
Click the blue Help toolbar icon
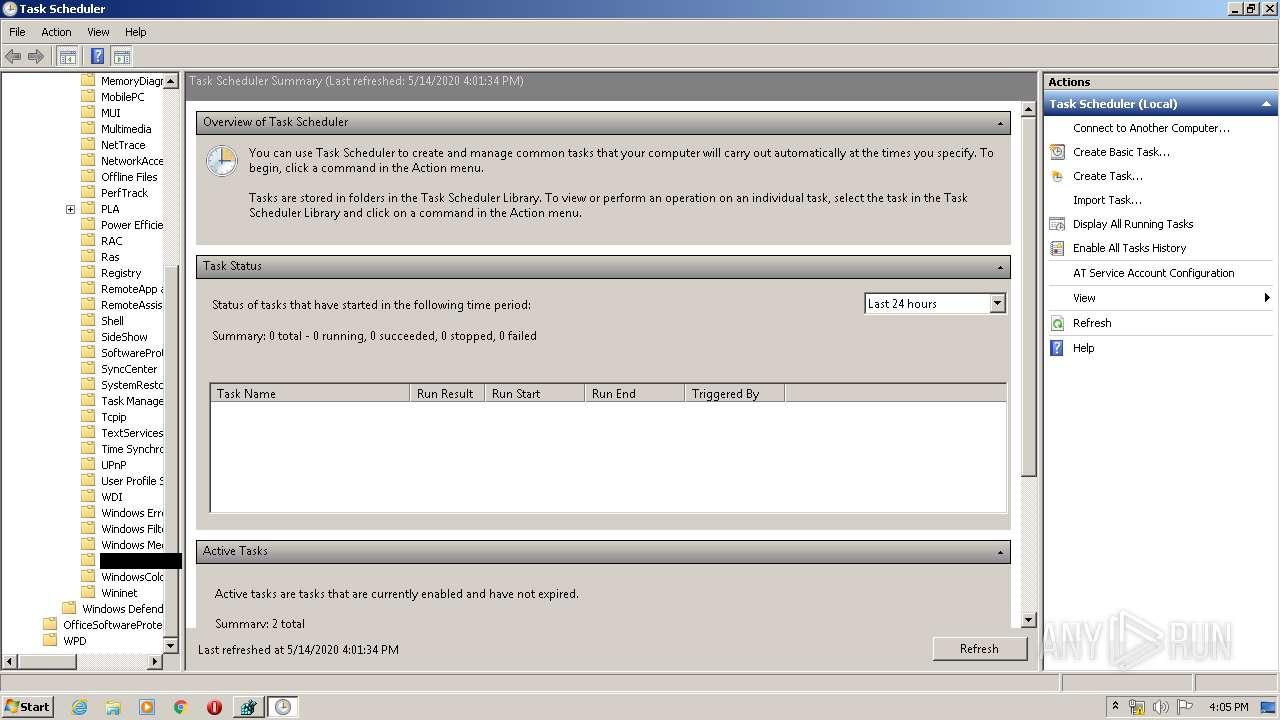point(97,56)
